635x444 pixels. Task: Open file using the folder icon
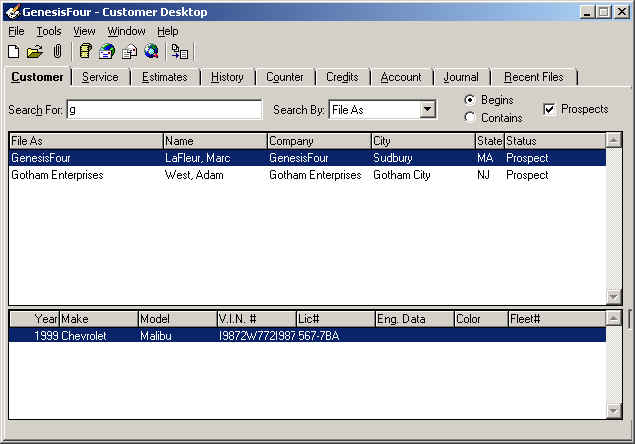click(x=35, y=52)
